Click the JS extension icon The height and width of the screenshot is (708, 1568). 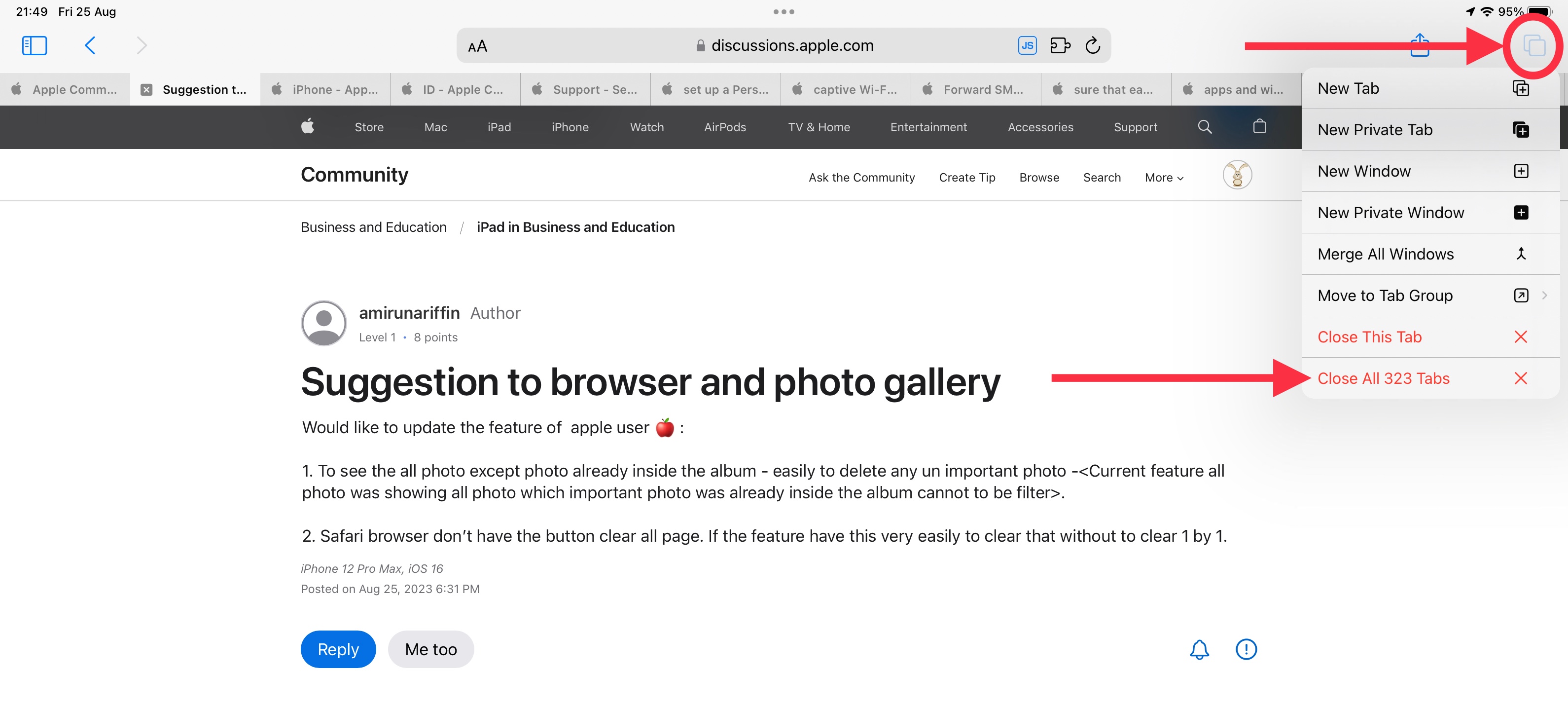[x=1027, y=46]
